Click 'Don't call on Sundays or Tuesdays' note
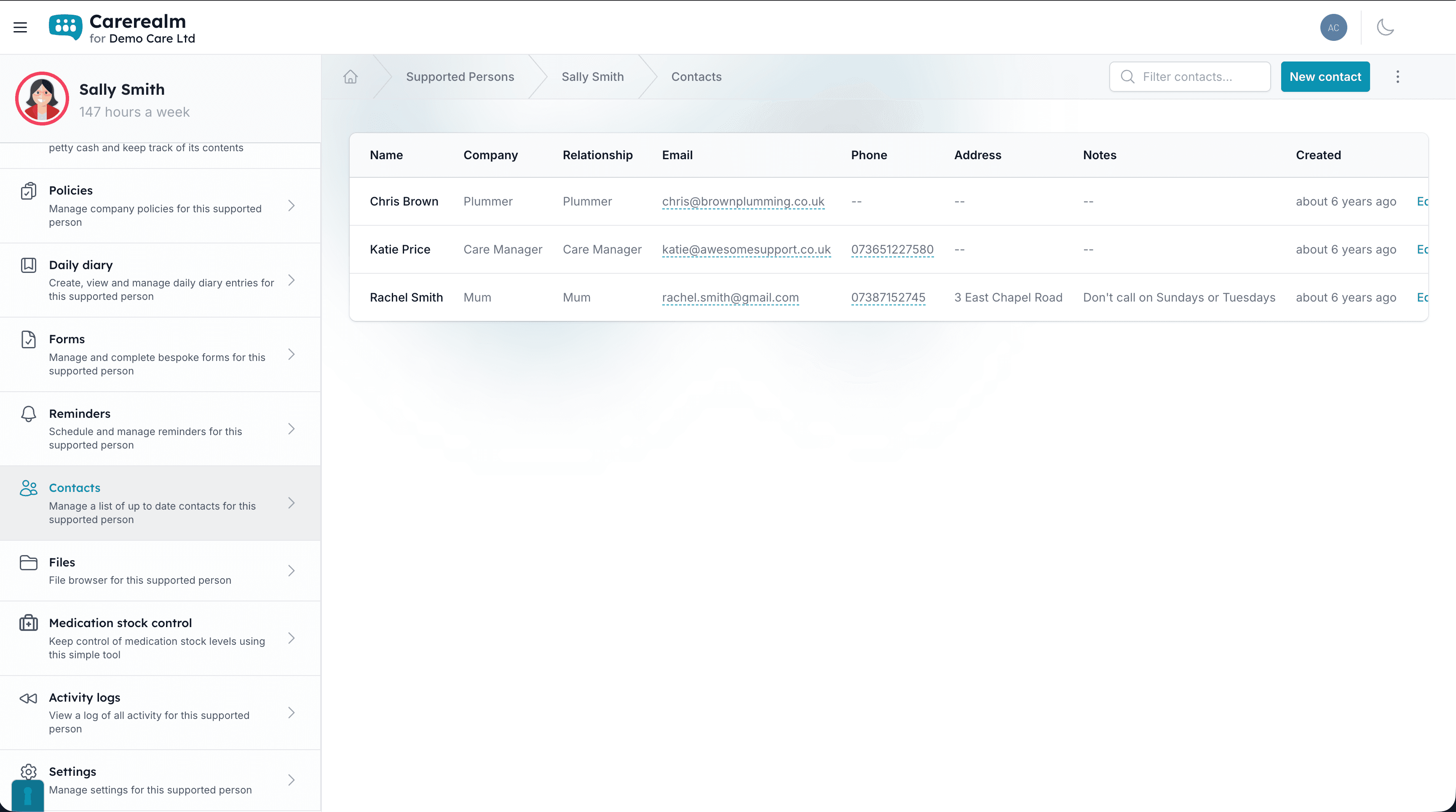Image resolution: width=1456 pixels, height=812 pixels. (1179, 298)
